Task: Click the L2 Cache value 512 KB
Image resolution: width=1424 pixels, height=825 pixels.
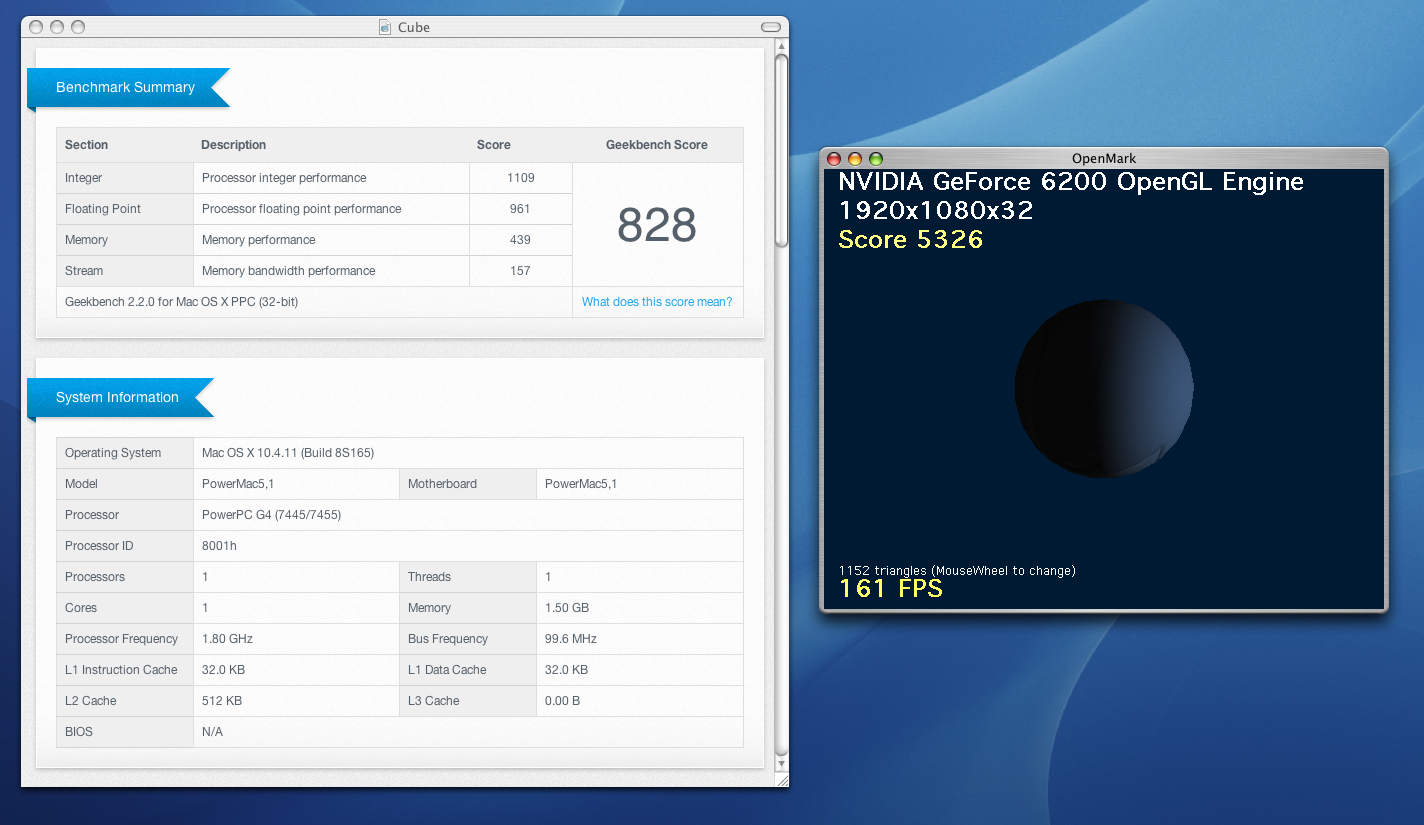Action: tap(222, 701)
